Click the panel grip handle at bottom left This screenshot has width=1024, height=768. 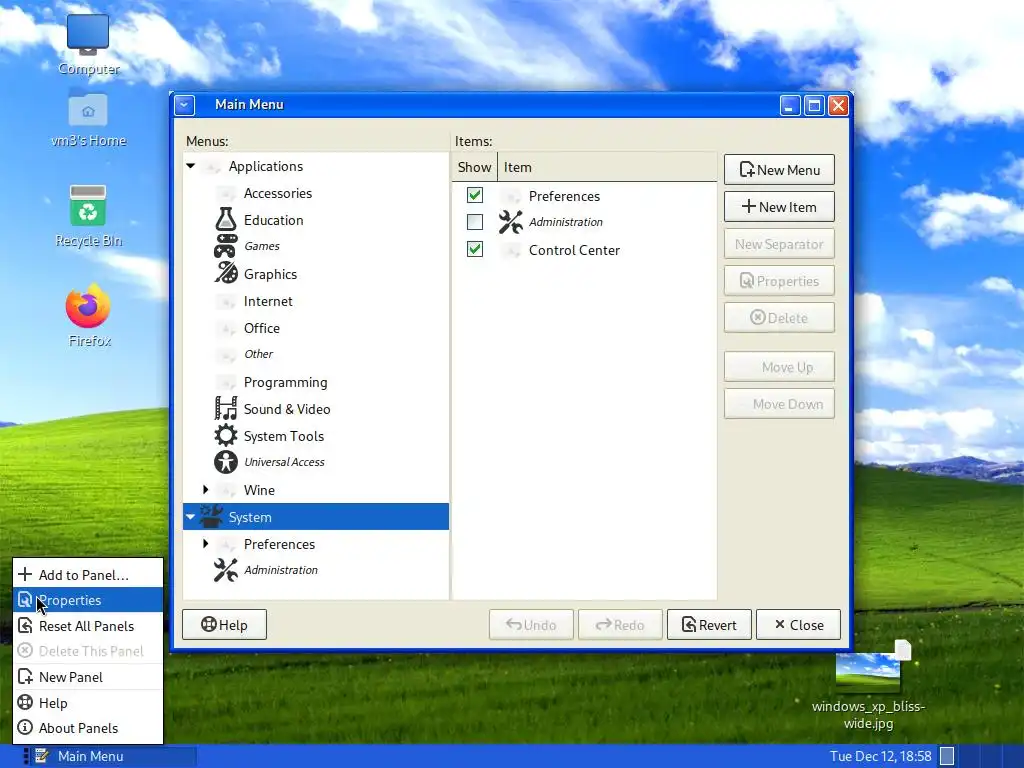click(x=26, y=756)
